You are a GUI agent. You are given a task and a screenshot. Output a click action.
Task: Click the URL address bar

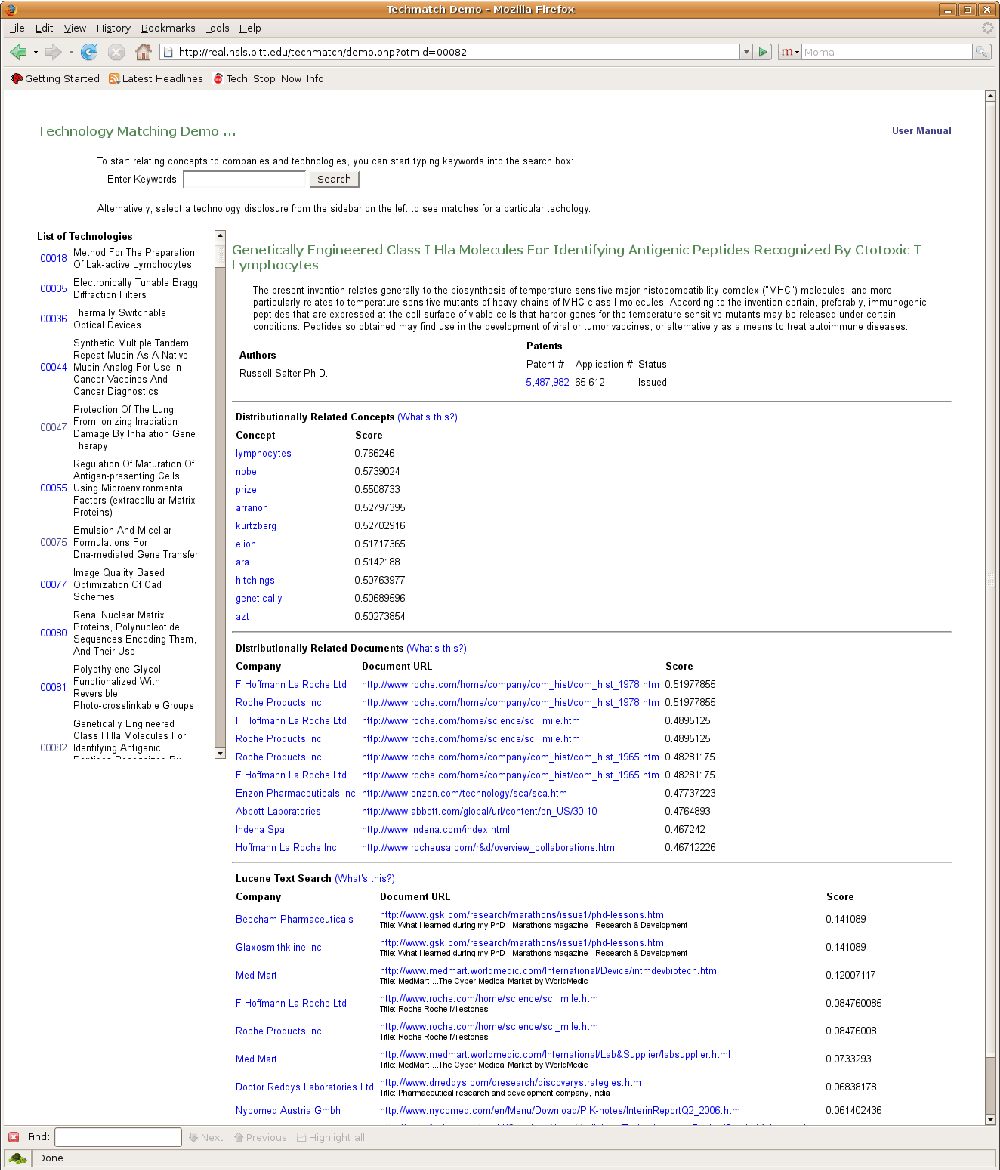coord(448,52)
